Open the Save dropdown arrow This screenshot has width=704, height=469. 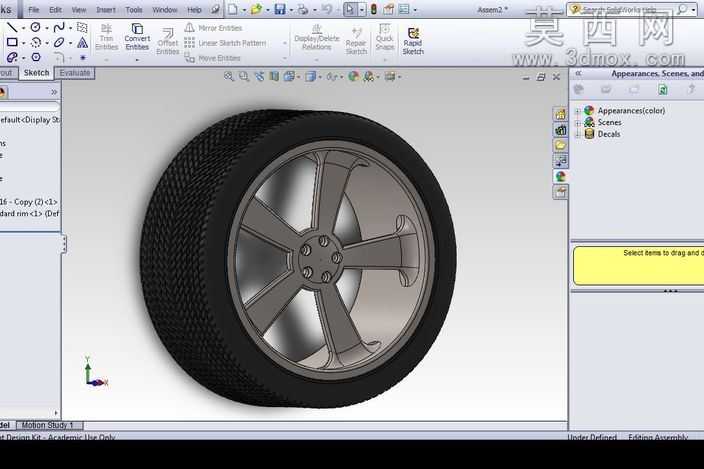coord(291,9)
